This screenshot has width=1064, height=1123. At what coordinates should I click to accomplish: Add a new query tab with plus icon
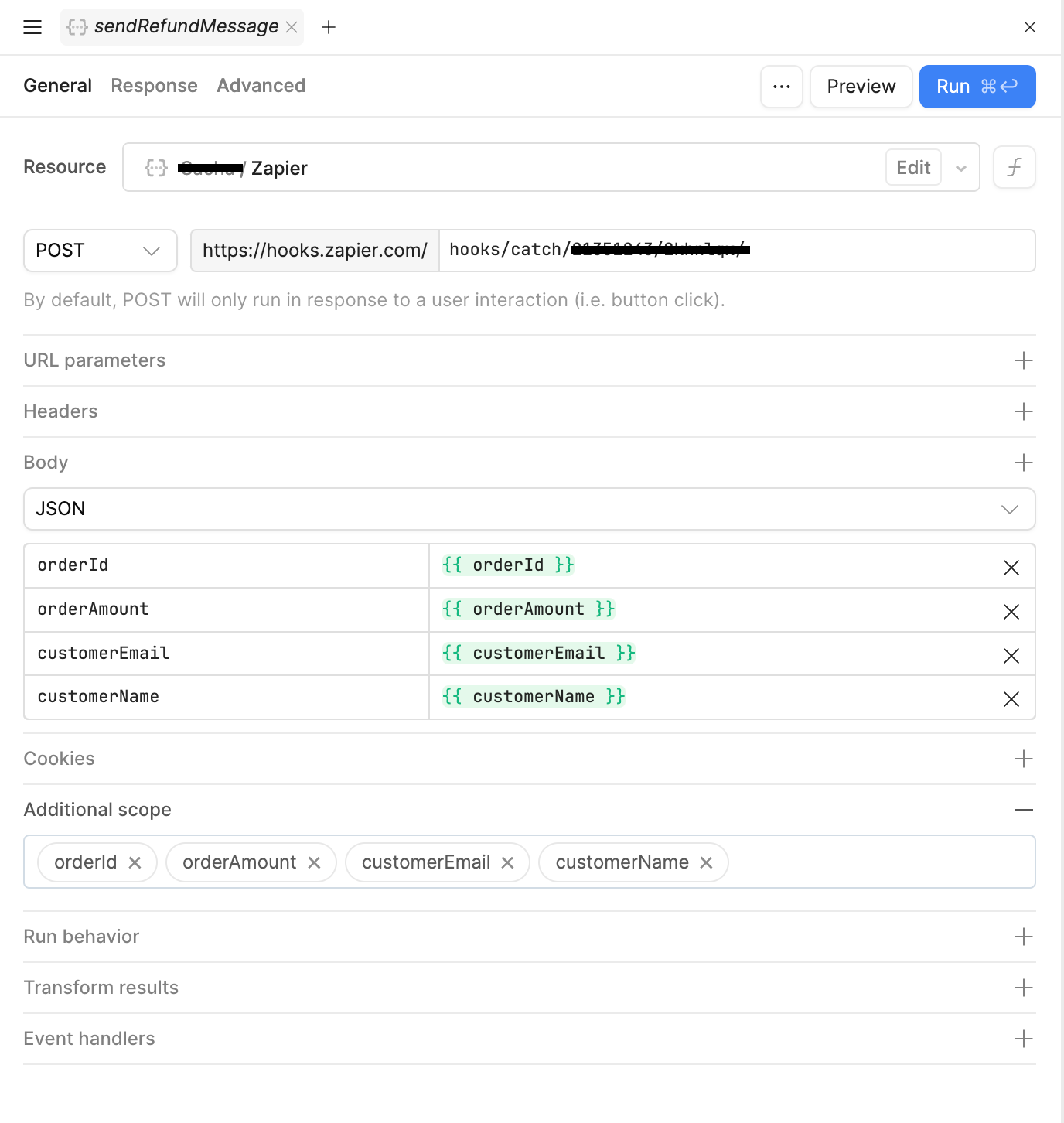click(x=329, y=27)
